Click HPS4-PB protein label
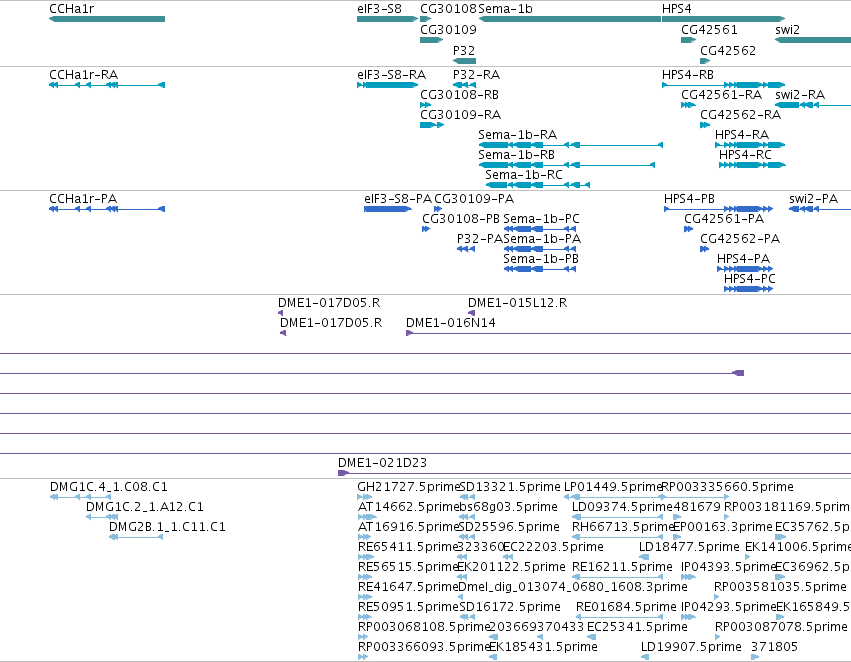The height and width of the screenshot is (662, 851). click(x=689, y=199)
